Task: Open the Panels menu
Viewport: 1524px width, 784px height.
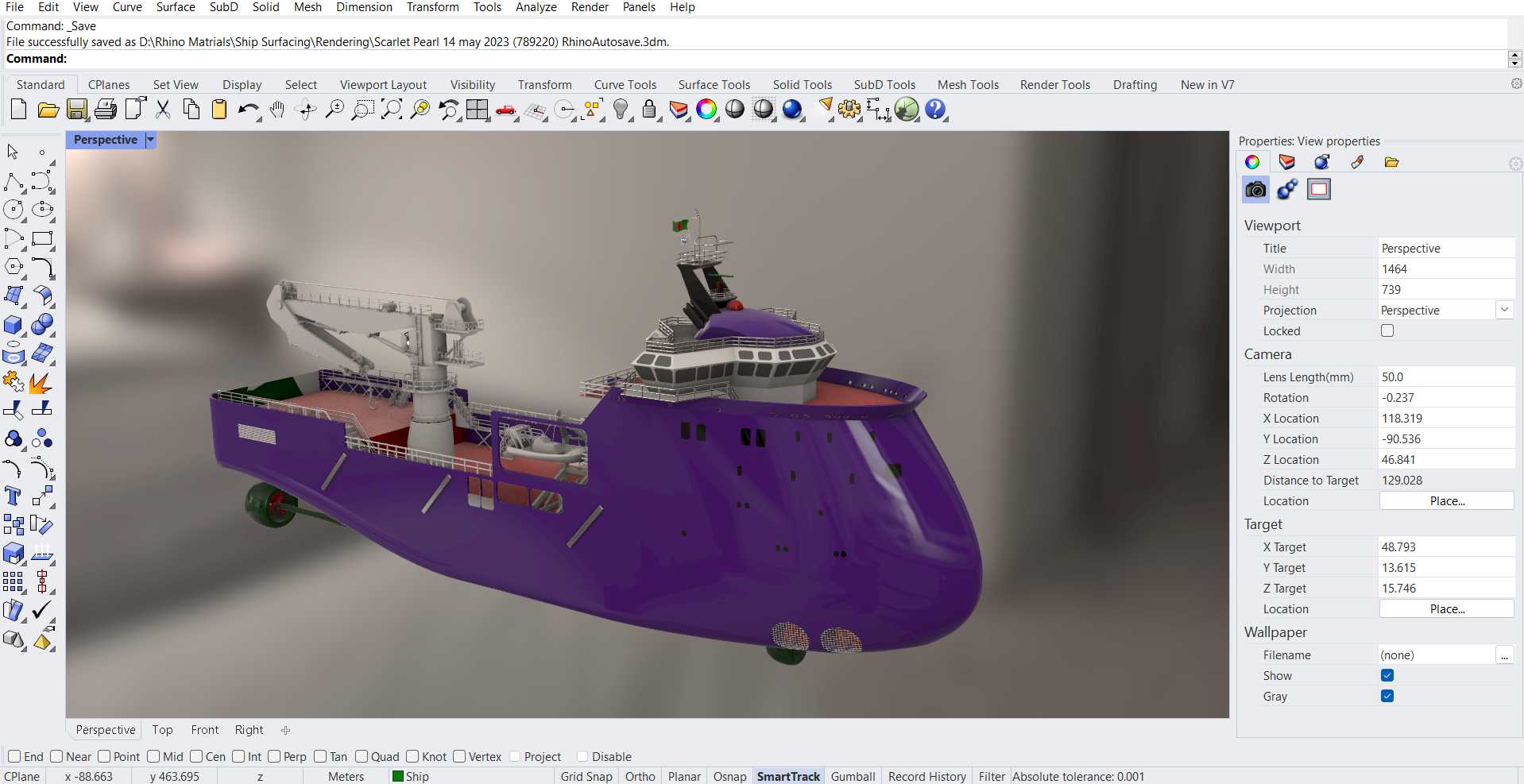Action: point(639,7)
